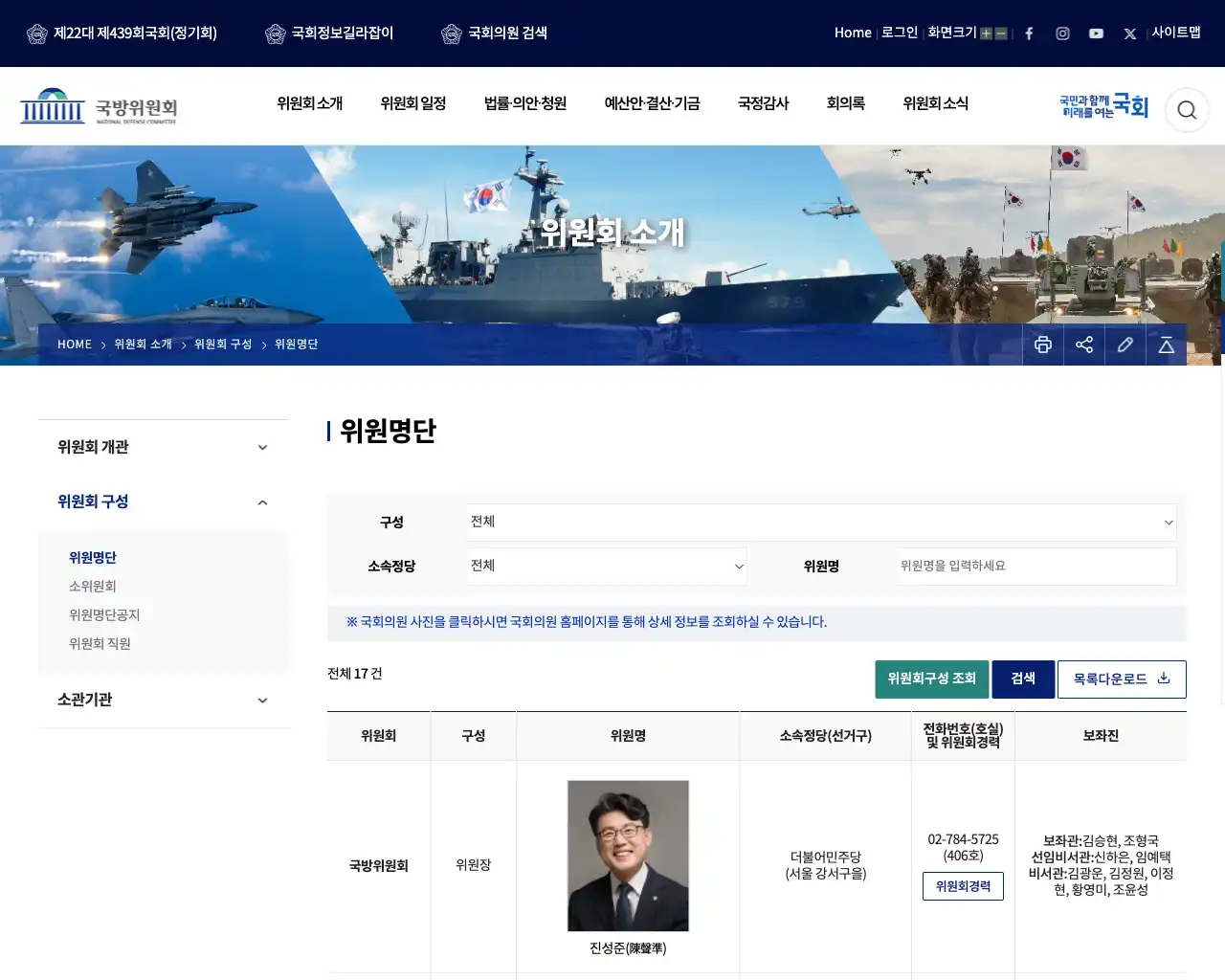Click the 위원회경력 button
The image size is (1225, 980).
[963, 886]
